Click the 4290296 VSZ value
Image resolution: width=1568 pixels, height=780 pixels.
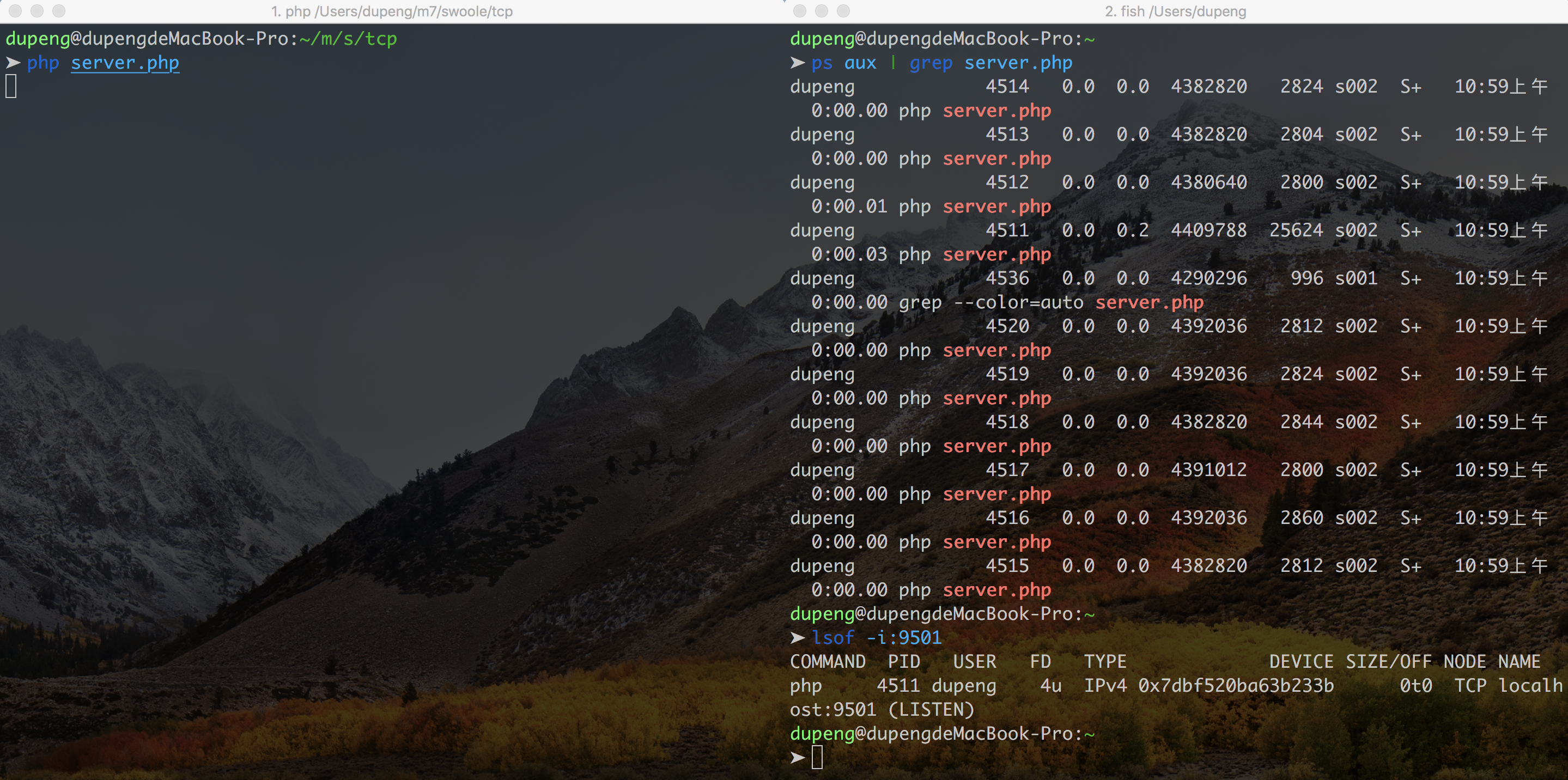click(1209, 278)
